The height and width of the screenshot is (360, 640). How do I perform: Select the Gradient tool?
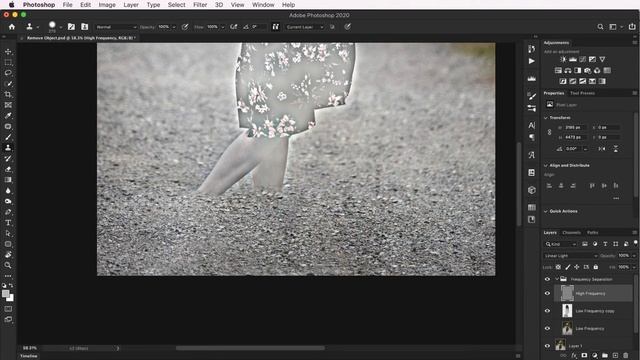click(8, 180)
